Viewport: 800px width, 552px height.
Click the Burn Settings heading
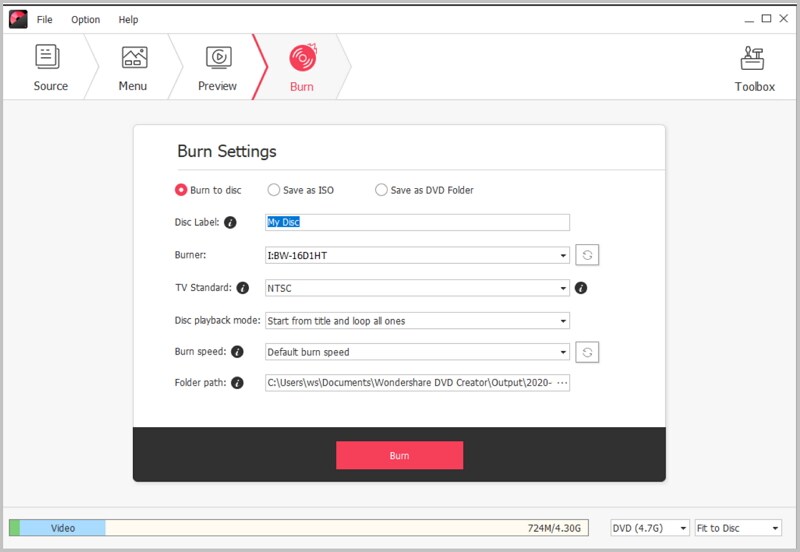pyautogui.click(x=227, y=151)
